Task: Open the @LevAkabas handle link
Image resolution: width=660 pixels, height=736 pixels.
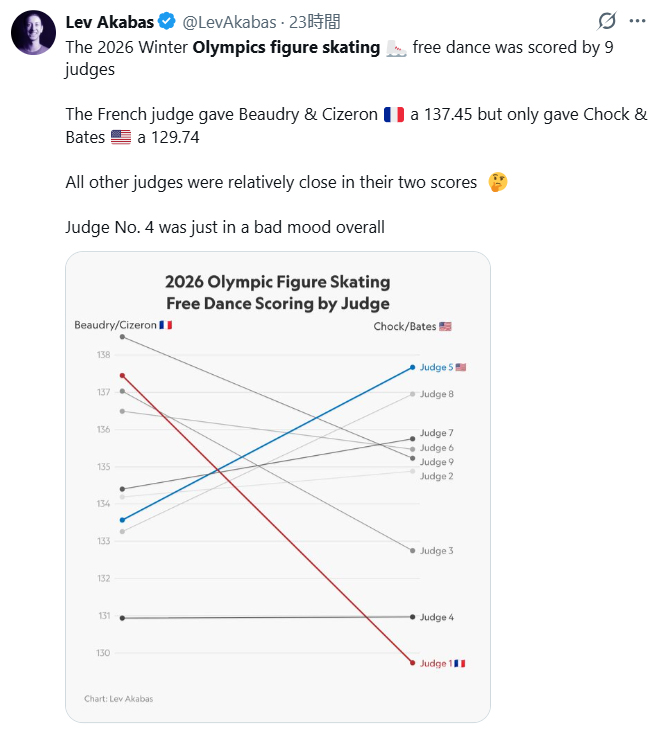Action: pos(229,22)
